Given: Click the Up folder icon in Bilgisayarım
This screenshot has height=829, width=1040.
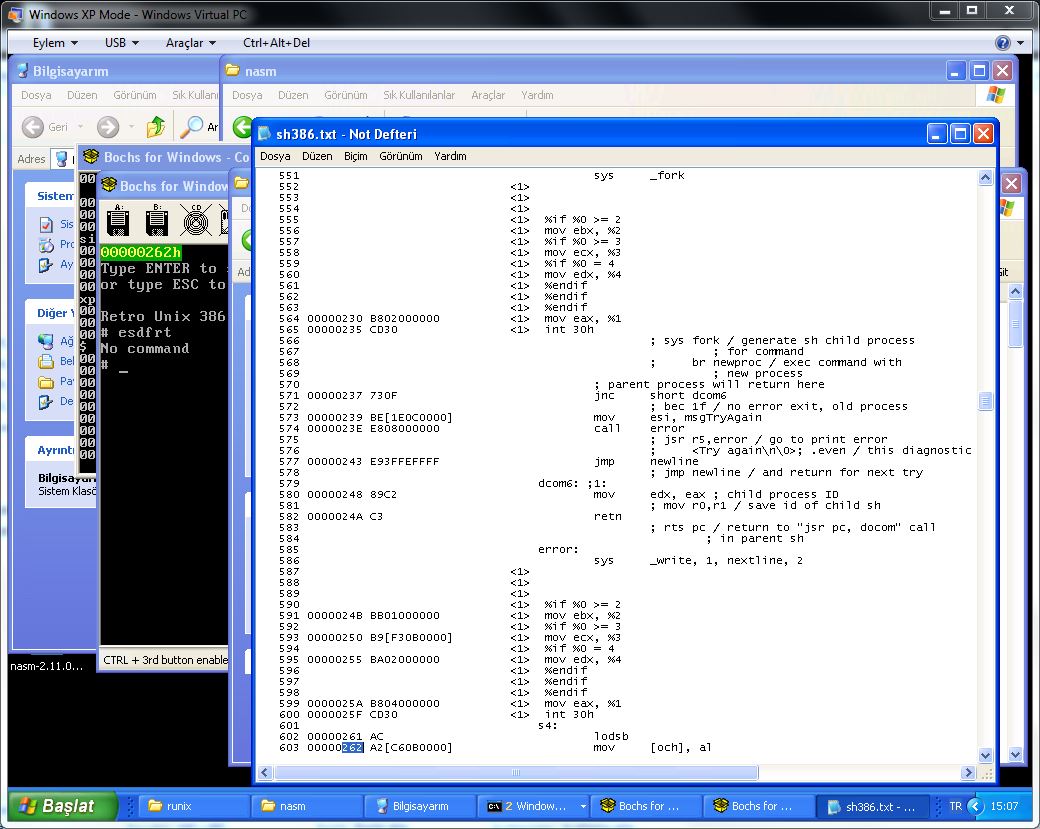Looking at the screenshot, I should 156,126.
